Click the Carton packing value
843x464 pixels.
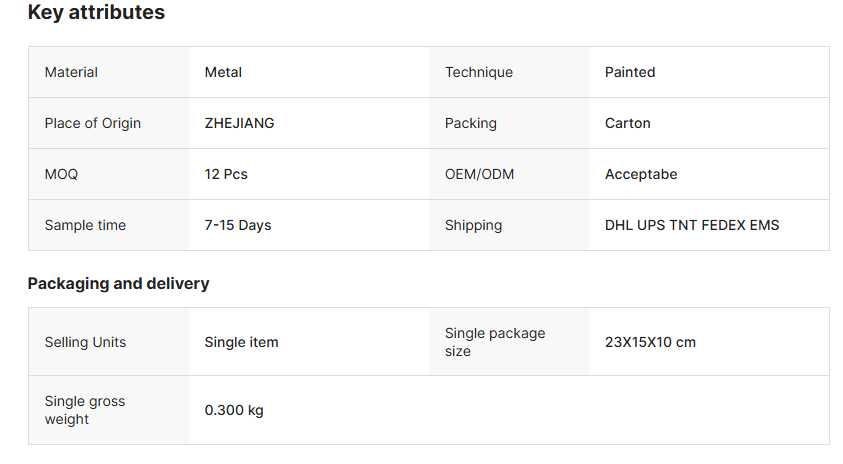click(628, 123)
